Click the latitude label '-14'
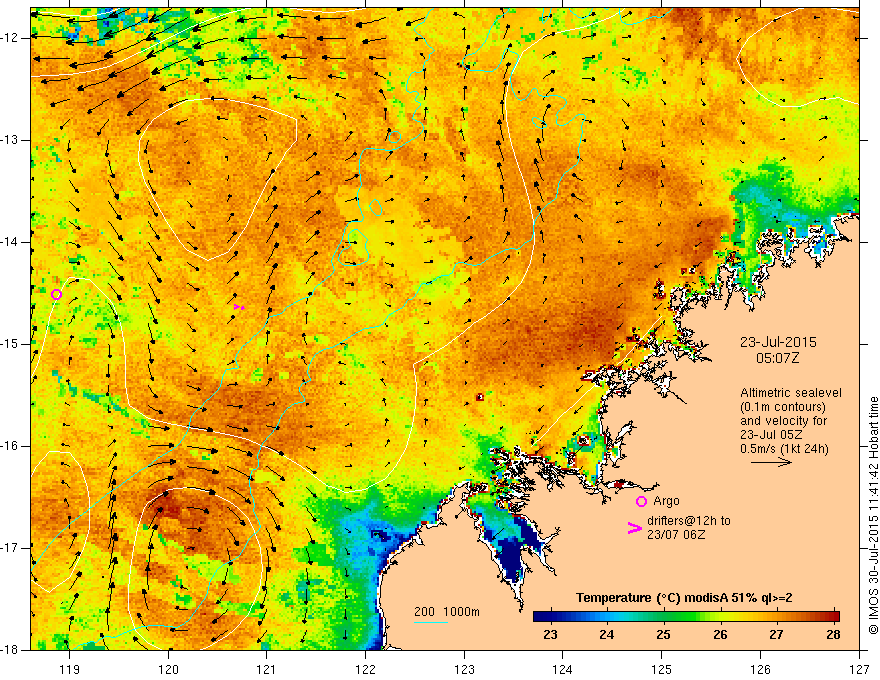This screenshot has width=880, height=680. 11,242
